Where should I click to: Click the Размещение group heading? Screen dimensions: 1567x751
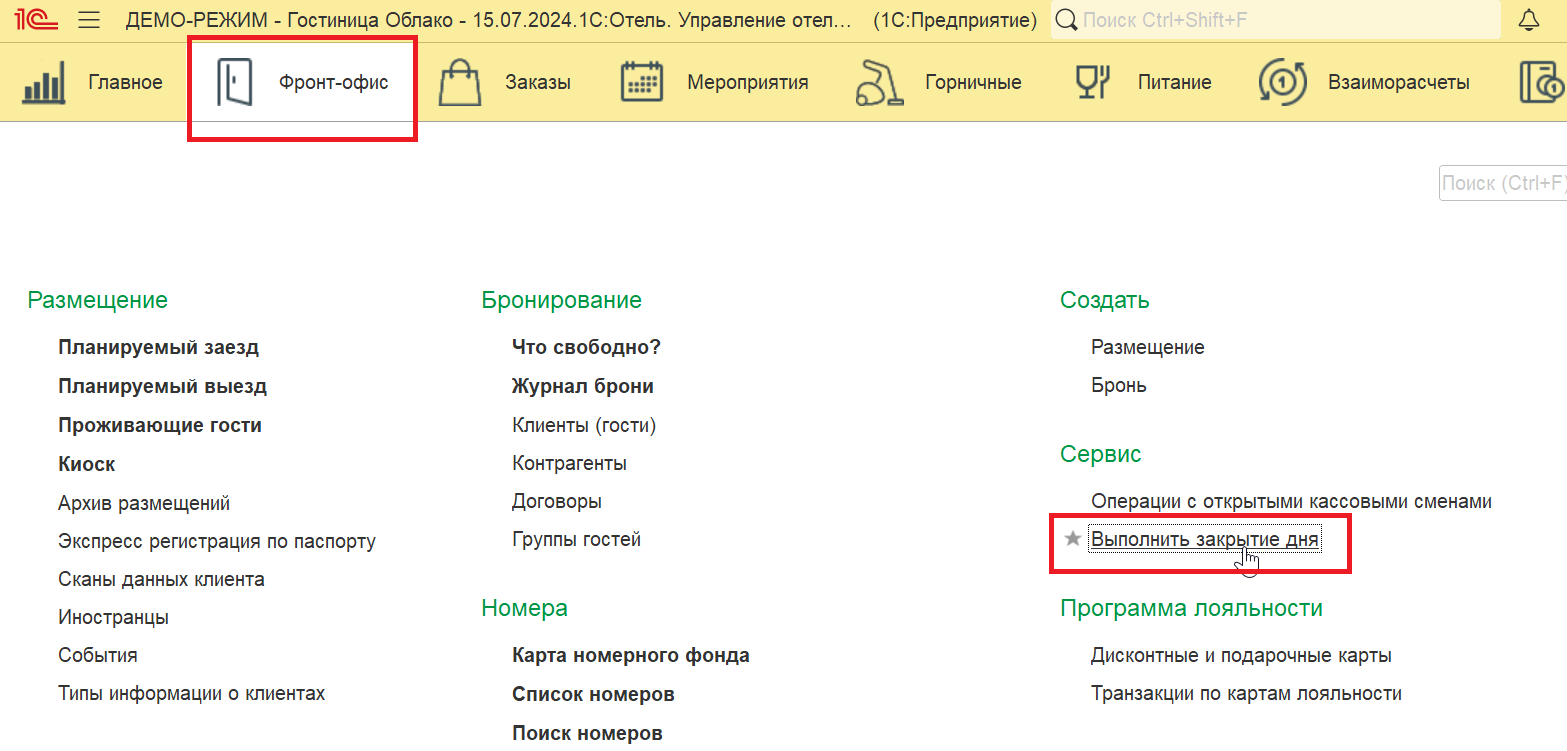98,300
